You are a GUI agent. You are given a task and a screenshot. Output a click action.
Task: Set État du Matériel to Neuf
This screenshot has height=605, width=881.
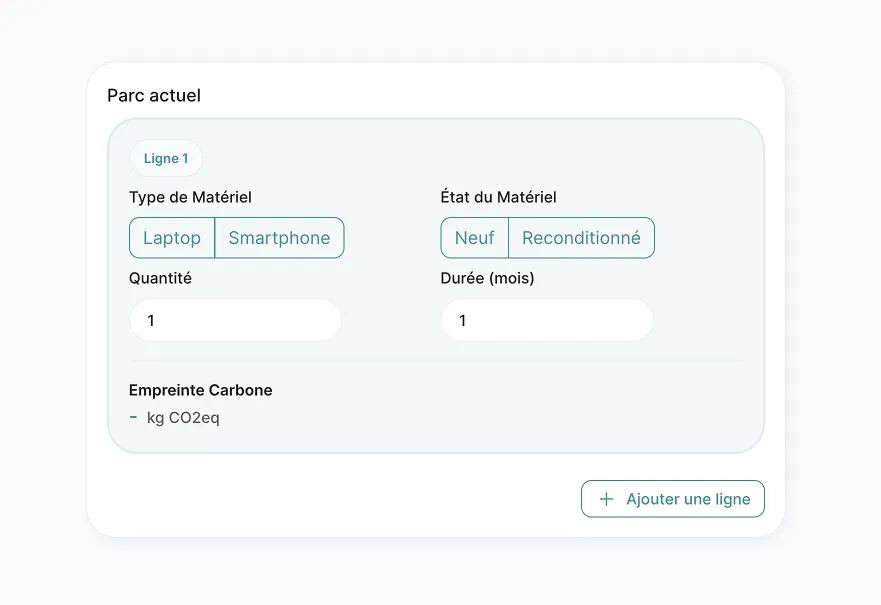click(x=475, y=238)
